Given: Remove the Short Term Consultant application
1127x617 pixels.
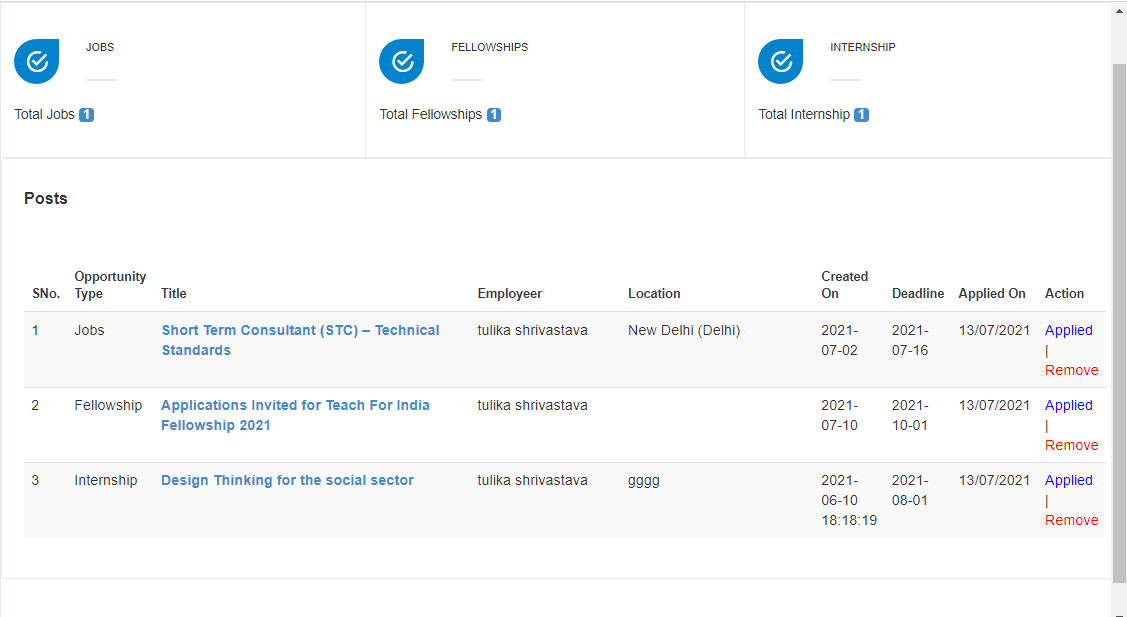Looking at the screenshot, I should click(x=1071, y=370).
